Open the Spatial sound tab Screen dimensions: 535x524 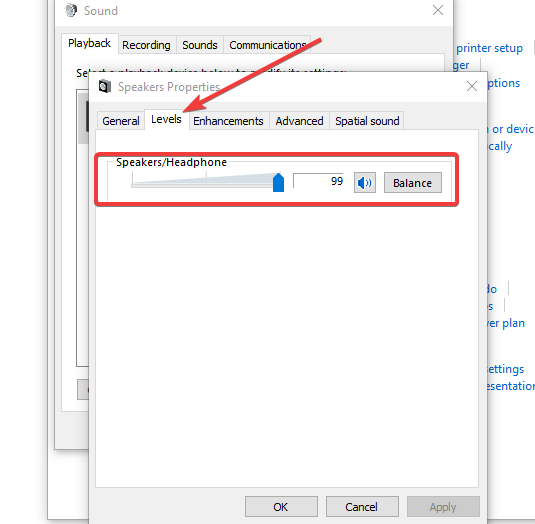367,121
